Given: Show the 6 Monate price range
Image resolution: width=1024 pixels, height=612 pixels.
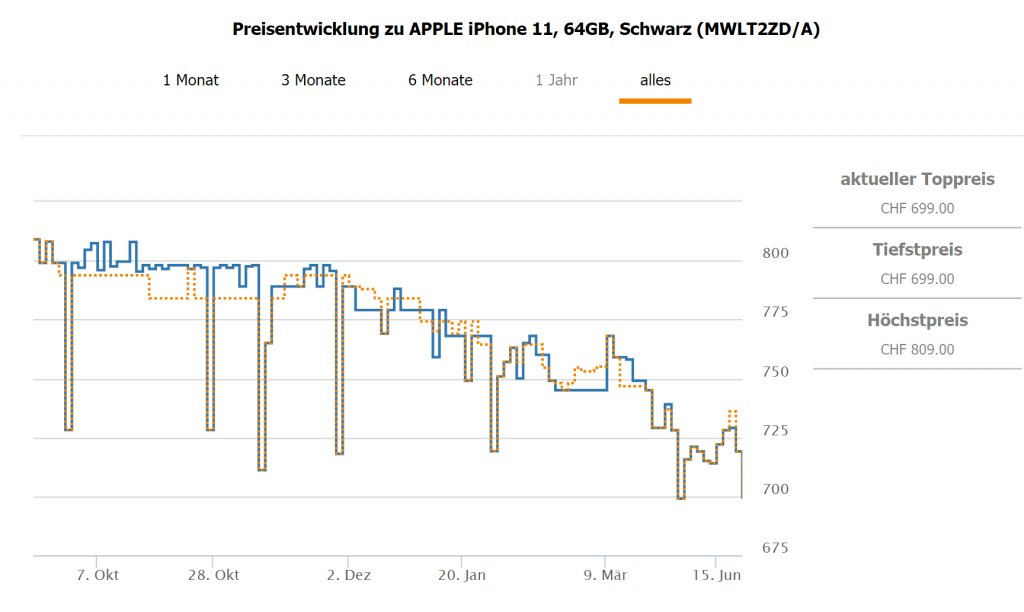Looking at the screenshot, I should click(x=440, y=80).
